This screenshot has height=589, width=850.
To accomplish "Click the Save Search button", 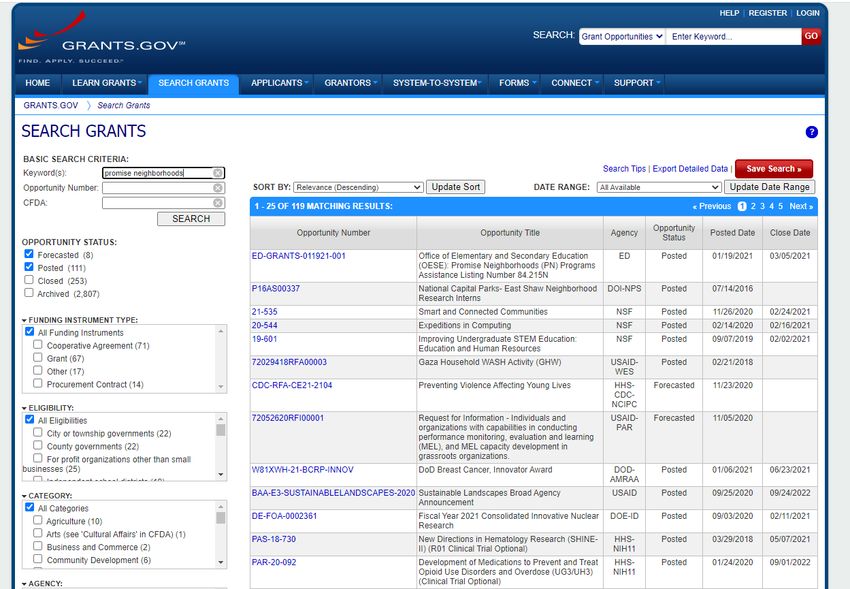I will click(x=774, y=169).
